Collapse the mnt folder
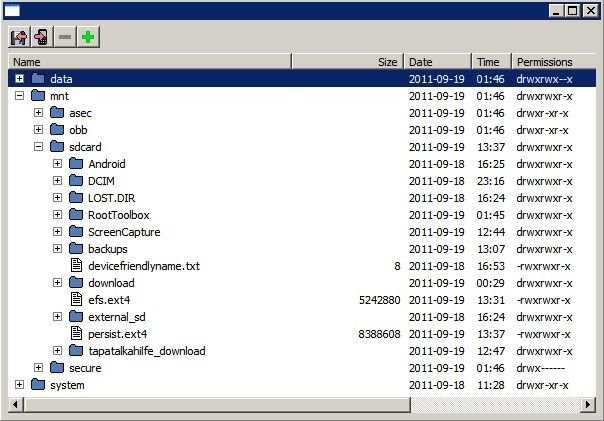This screenshot has height=421, width=604. point(19,96)
